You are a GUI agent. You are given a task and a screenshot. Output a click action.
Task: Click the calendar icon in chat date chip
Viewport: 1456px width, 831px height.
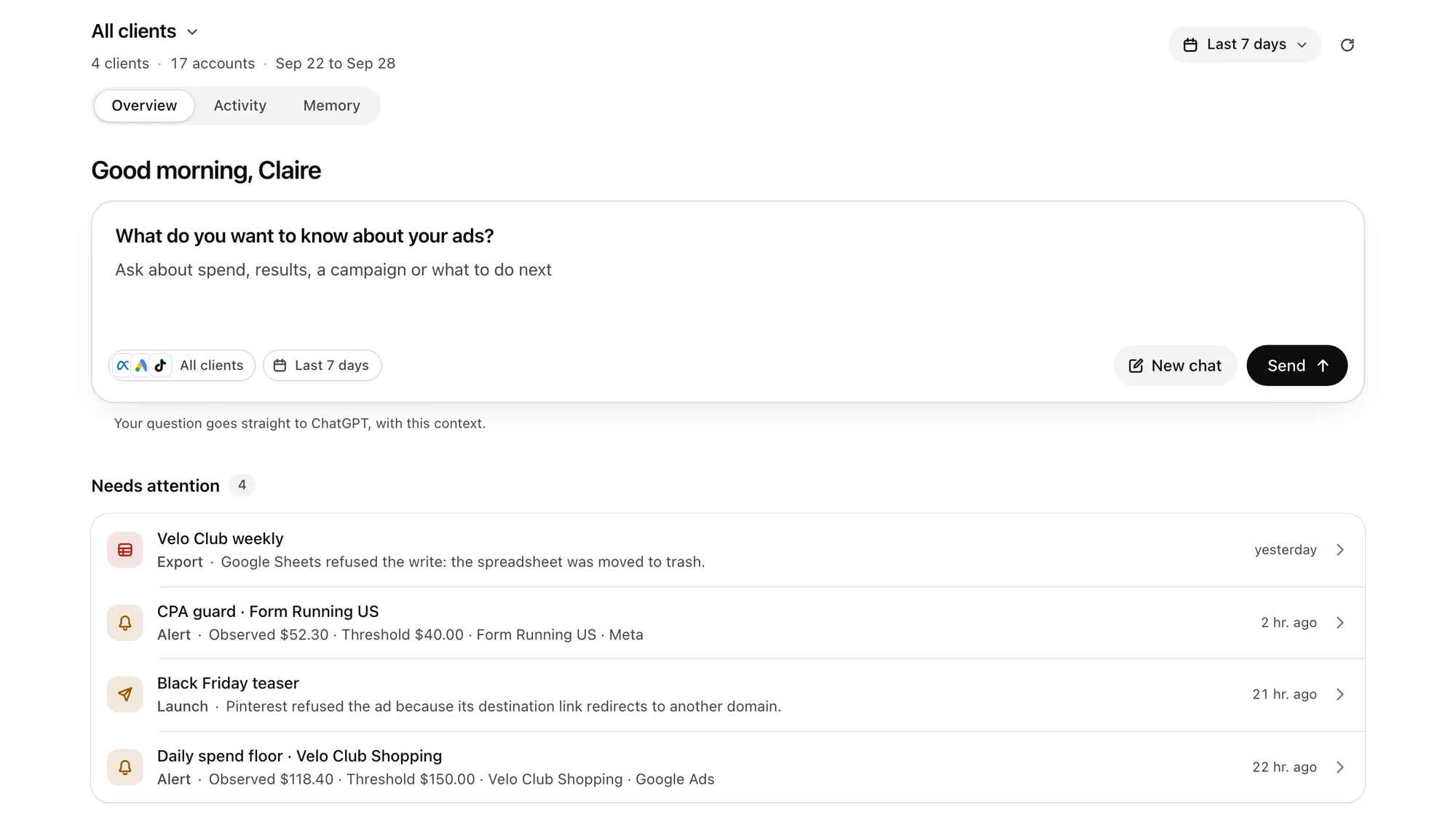(x=280, y=366)
